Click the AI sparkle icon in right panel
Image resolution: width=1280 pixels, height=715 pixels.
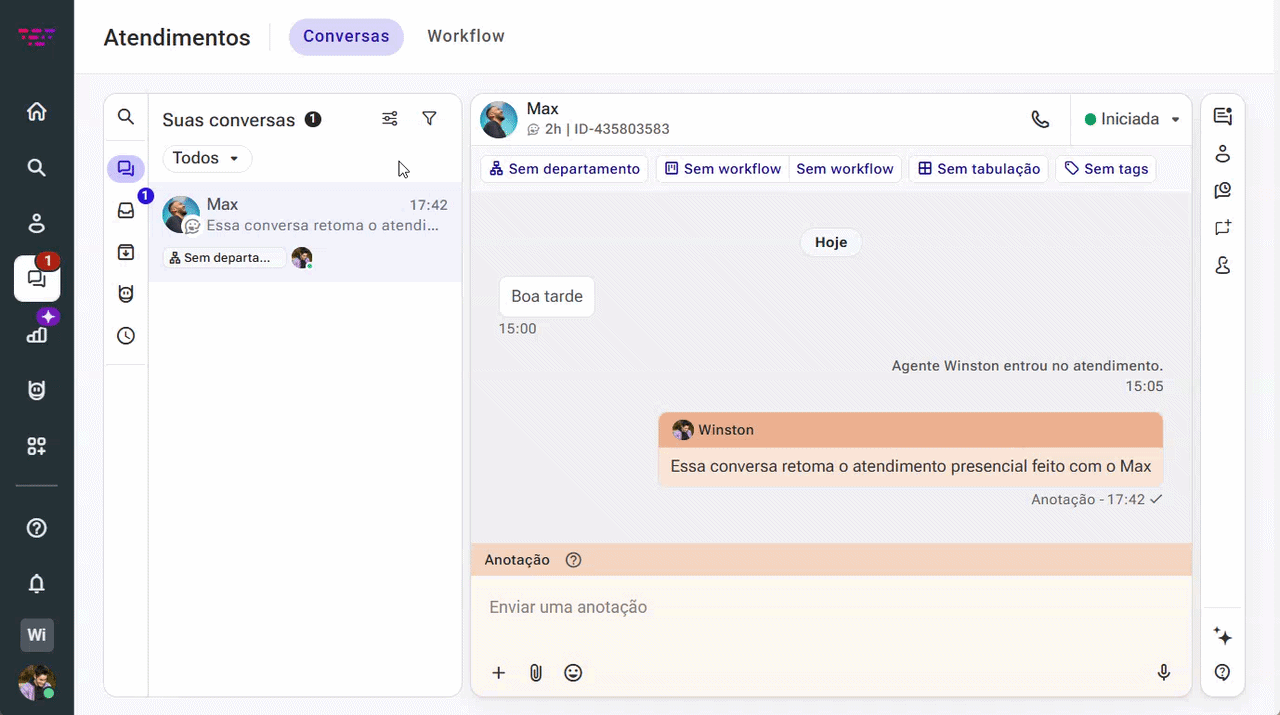pos(1222,636)
